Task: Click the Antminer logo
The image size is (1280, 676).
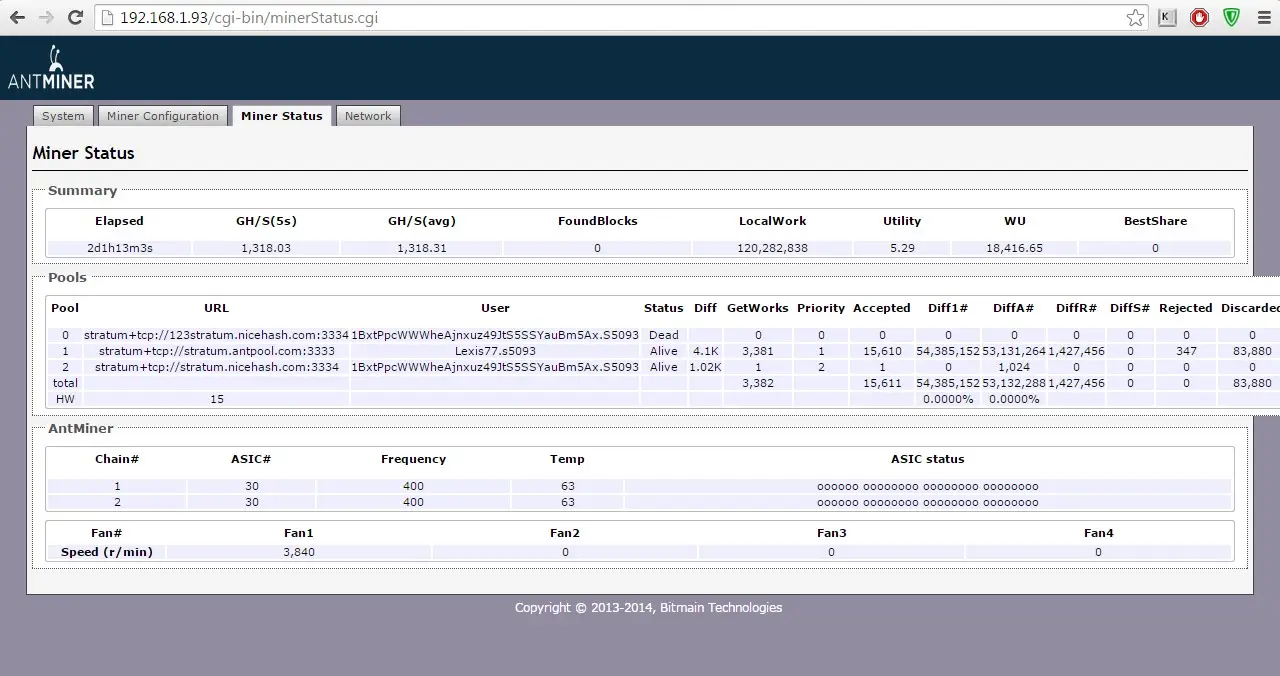Action: [51, 68]
